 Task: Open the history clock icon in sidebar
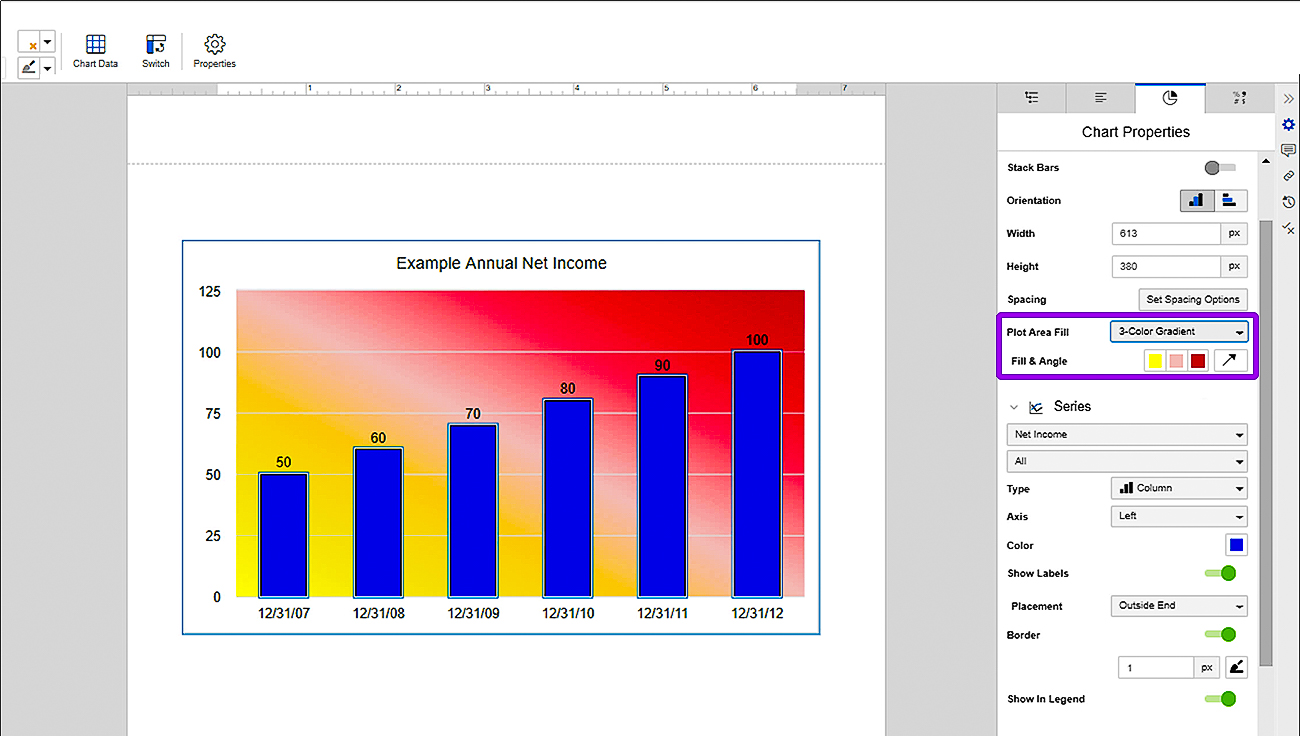tap(1288, 202)
